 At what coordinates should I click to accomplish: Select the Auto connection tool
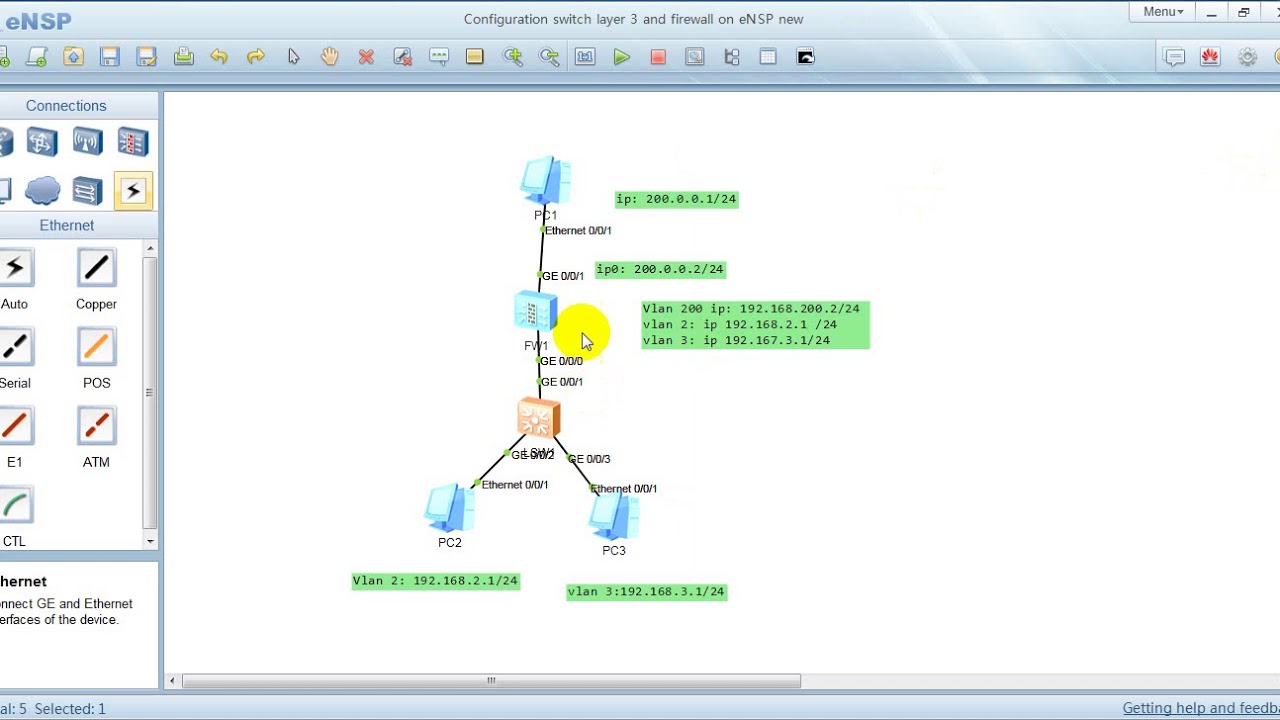pyautogui.click(x=17, y=267)
